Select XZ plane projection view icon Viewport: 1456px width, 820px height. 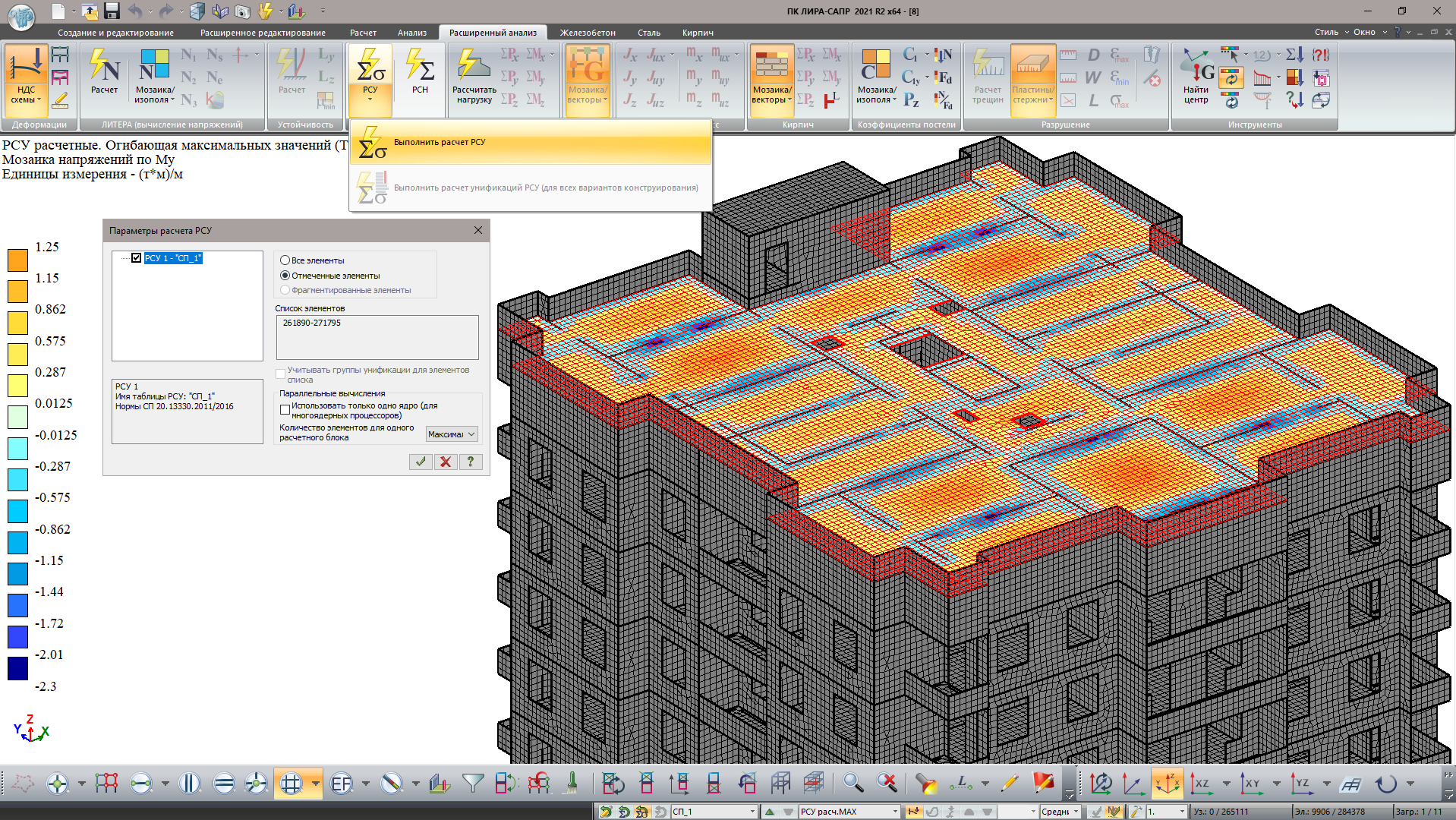1202,783
